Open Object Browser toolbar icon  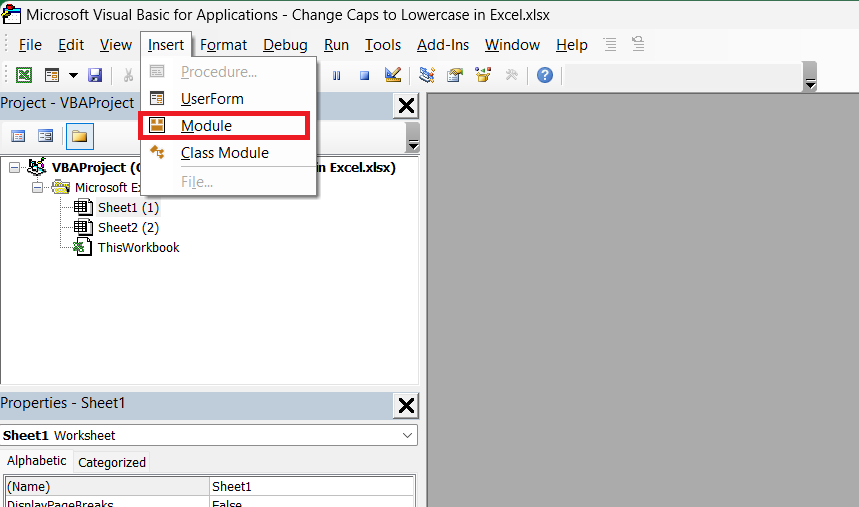483,75
